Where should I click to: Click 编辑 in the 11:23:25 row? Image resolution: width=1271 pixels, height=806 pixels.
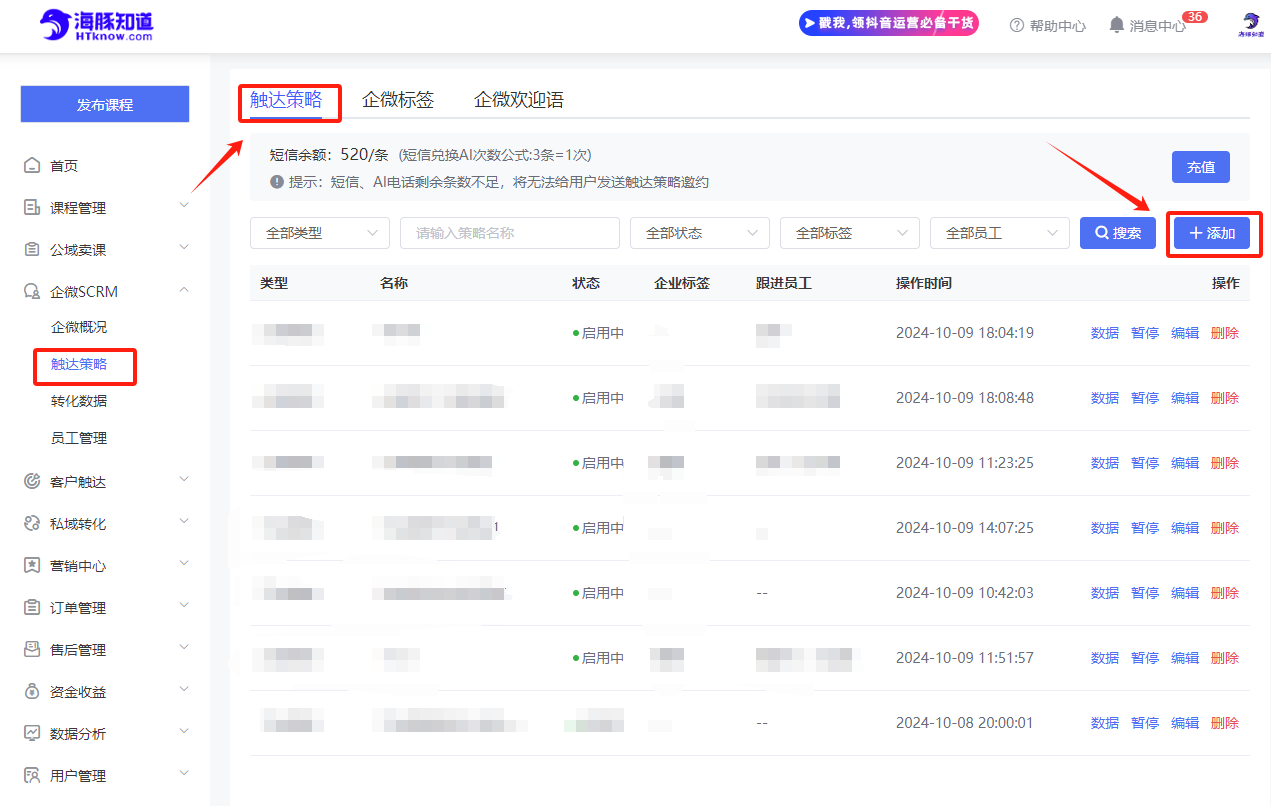click(x=1185, y=463)
